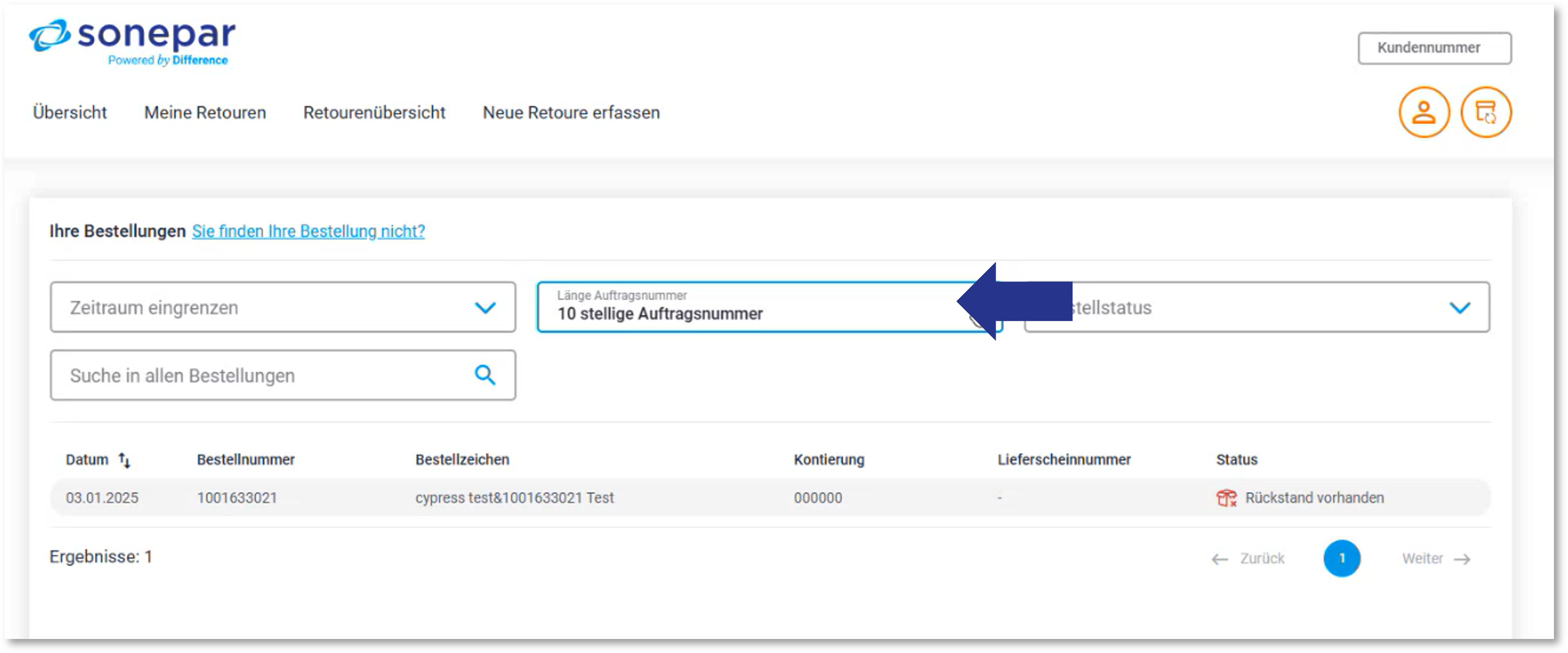Click the Kundennummer button
1568x653 pixels.
click(1434, 48)
